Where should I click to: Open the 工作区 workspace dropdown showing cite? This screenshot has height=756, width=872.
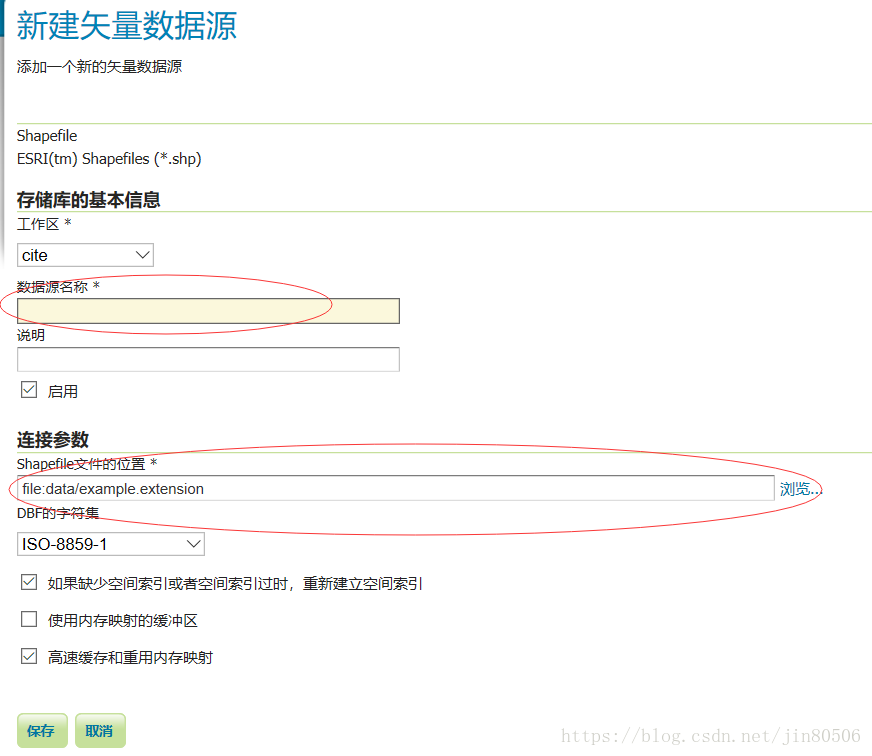(85, 255)
